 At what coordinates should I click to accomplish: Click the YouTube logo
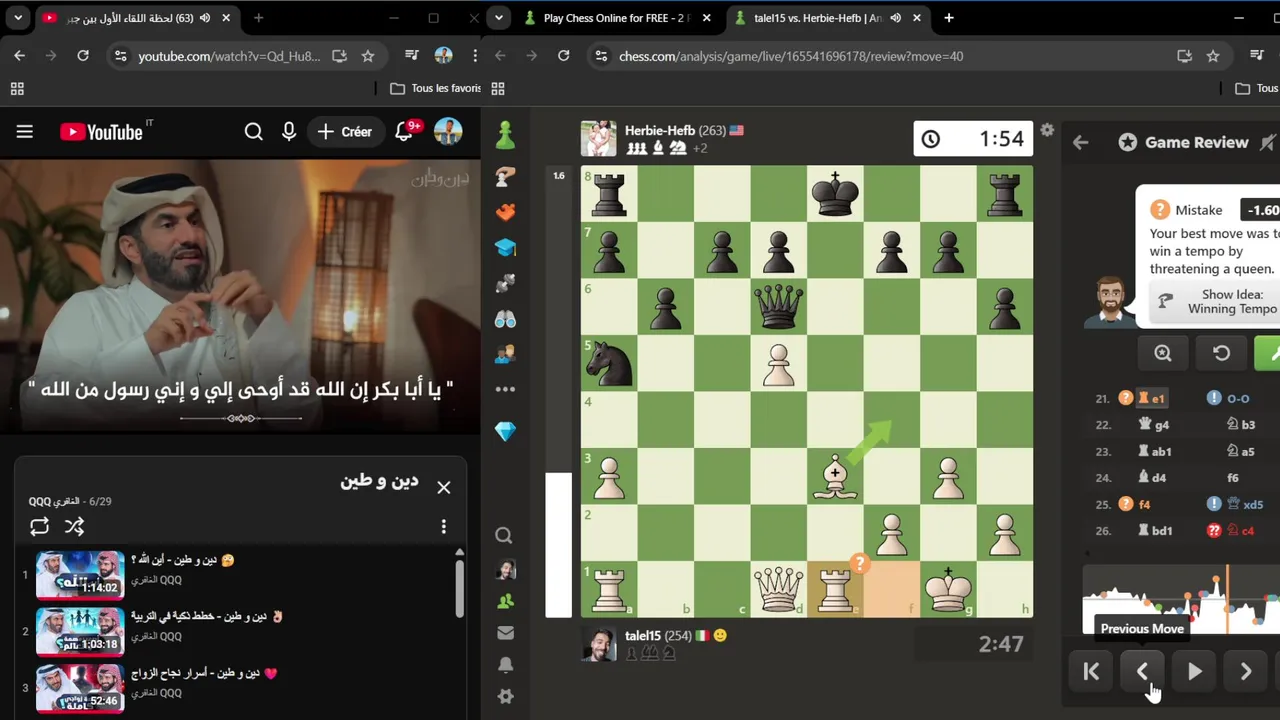tap(101, 132)
